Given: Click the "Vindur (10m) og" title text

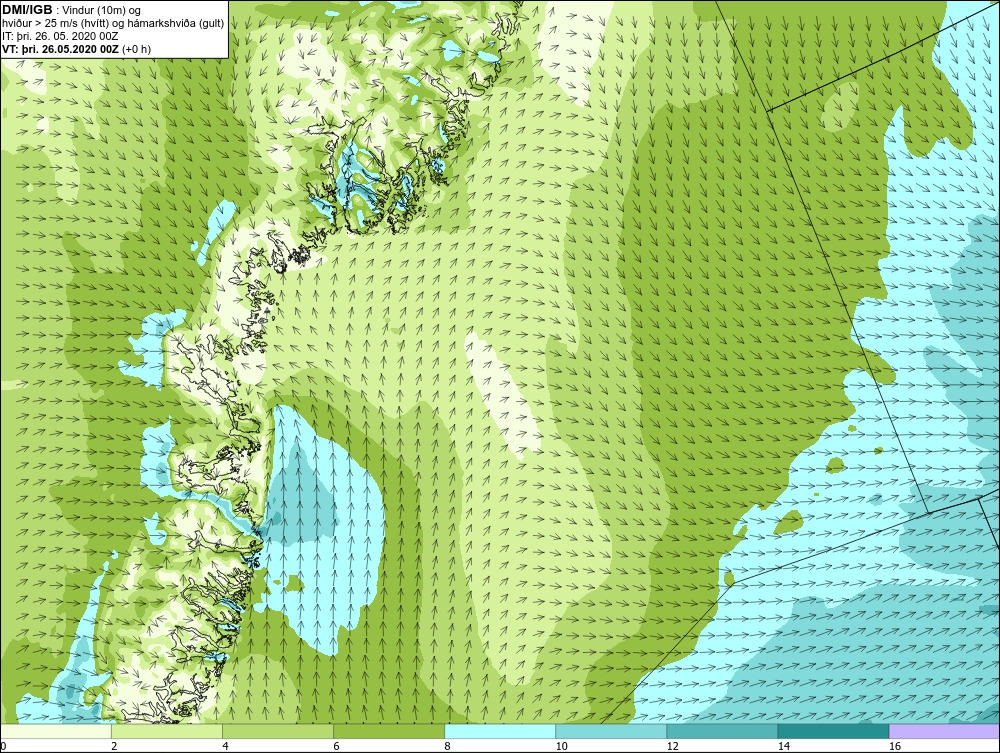Looking at the screenshot, I should coord(102,11).
